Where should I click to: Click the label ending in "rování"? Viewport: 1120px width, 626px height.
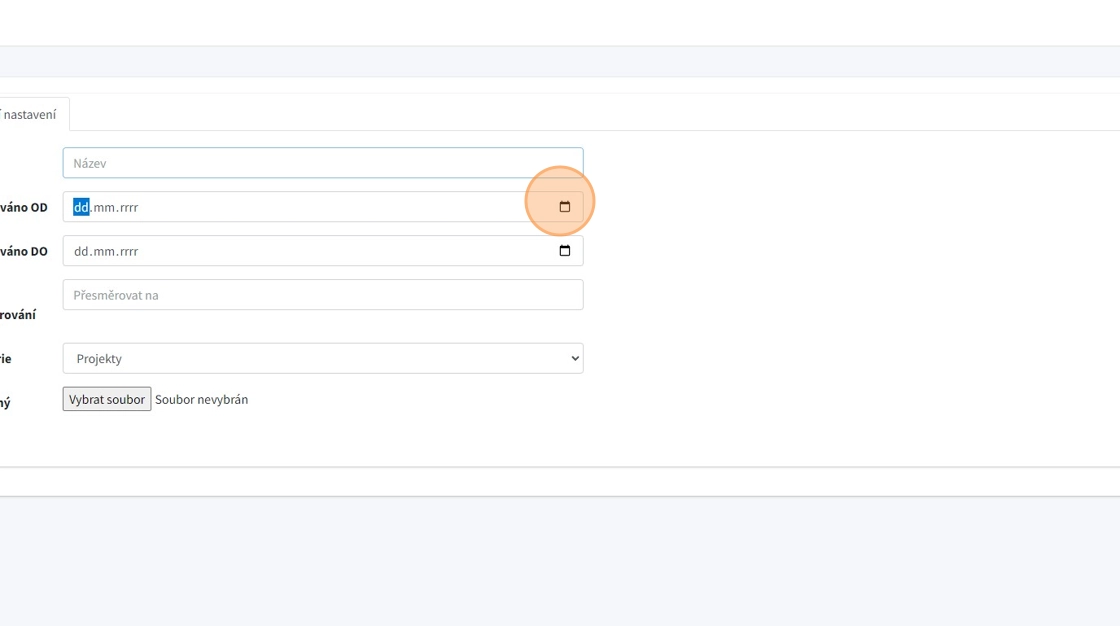[18, 315]
